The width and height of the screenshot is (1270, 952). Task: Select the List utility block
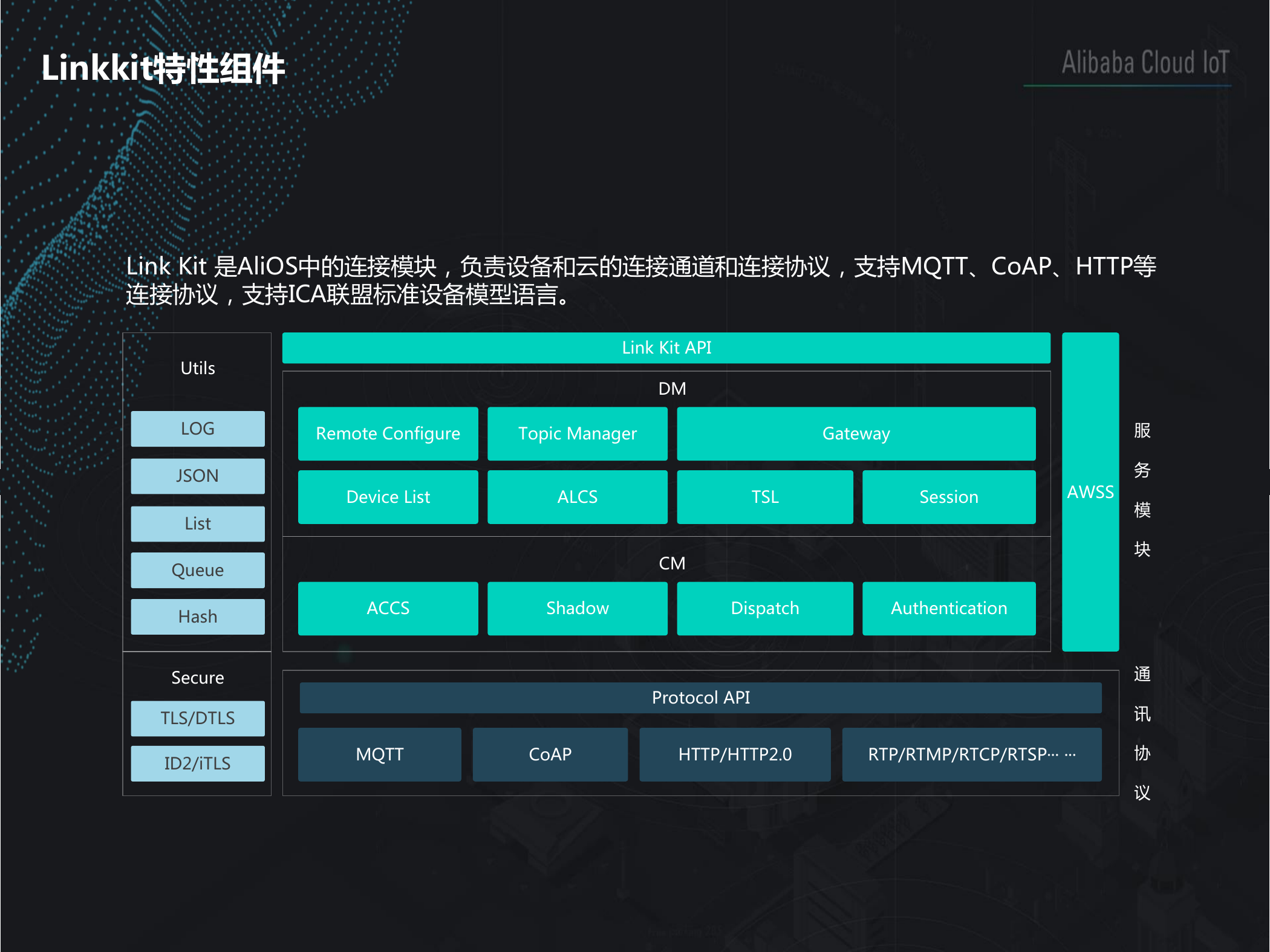click(198, 523)
